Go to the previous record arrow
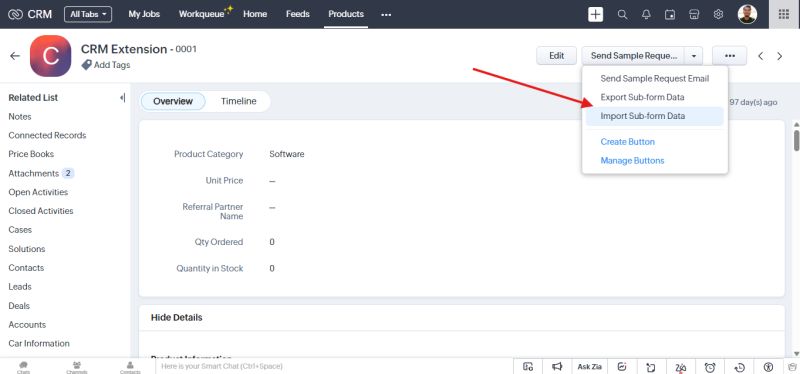 tap(761, 56)
